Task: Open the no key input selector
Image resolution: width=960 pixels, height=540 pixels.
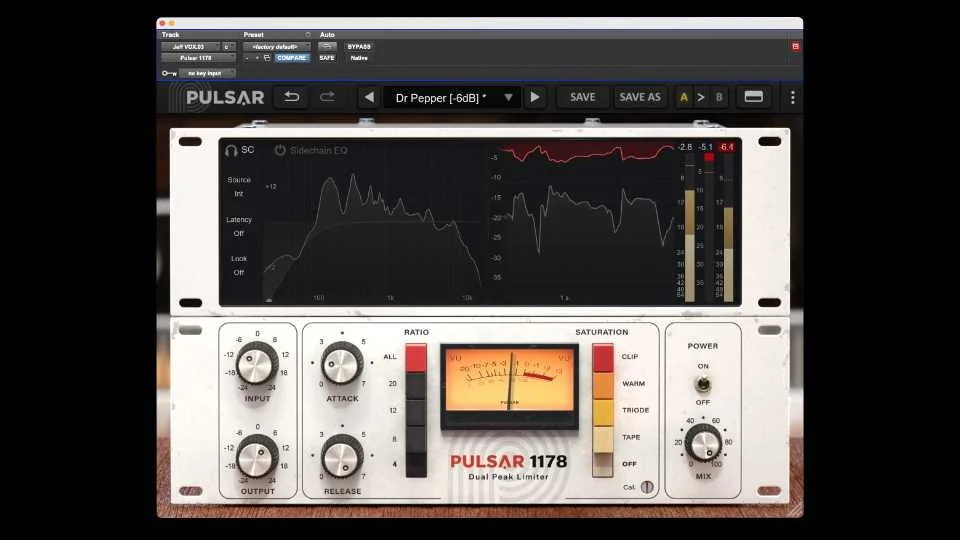Action: pos(207,73)
